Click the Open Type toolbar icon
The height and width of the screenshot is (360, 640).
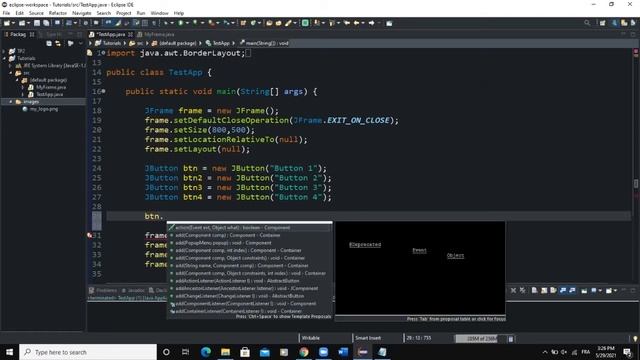point(269,23)
